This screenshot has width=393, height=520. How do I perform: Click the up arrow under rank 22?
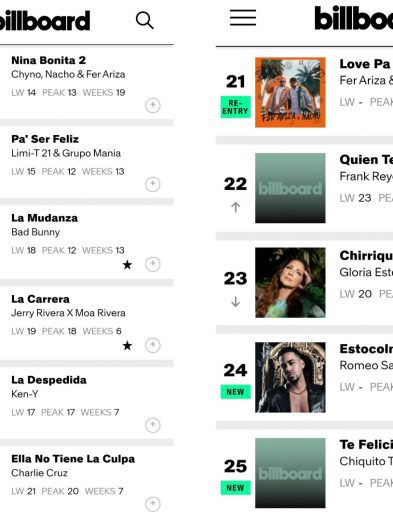click(x=235, y=207)
